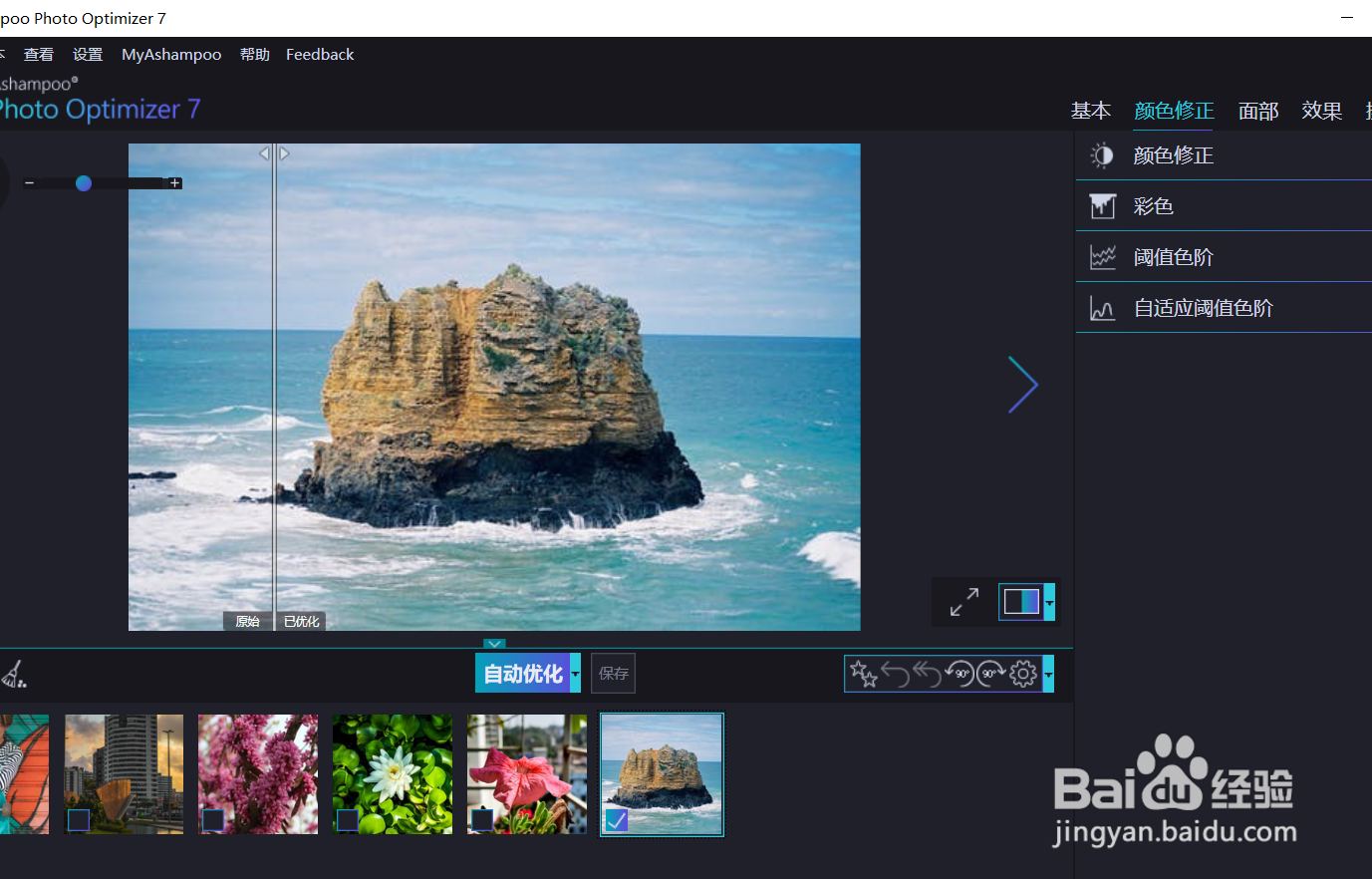Switch to the 颜色修正 tab

pyautogui.click(x=1174, y=111)
